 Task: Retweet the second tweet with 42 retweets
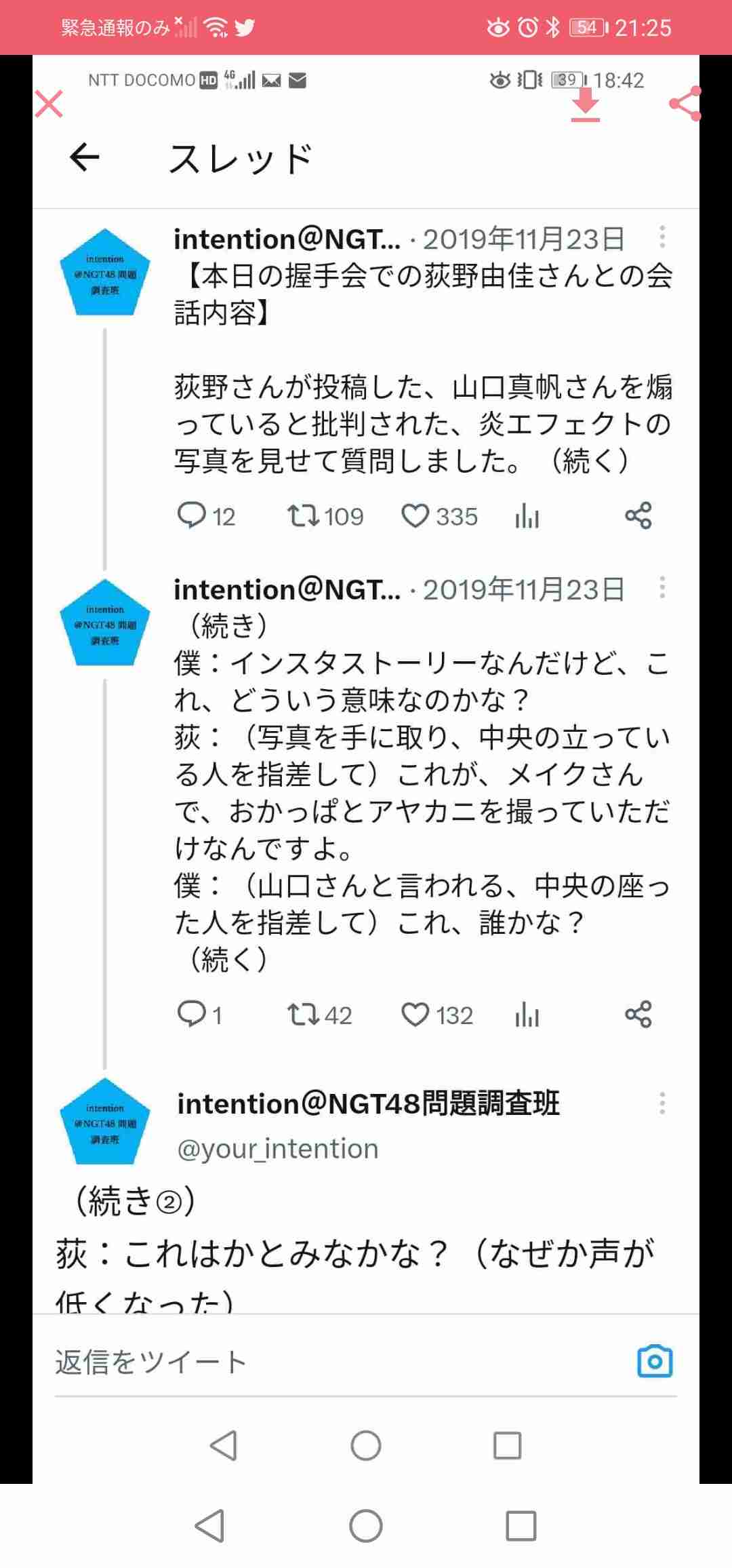click(319, 1015)
